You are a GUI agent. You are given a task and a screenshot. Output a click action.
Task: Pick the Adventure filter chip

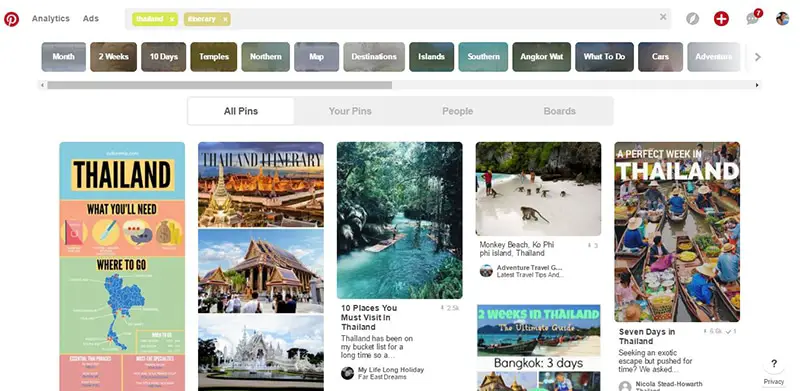point(713,57)
